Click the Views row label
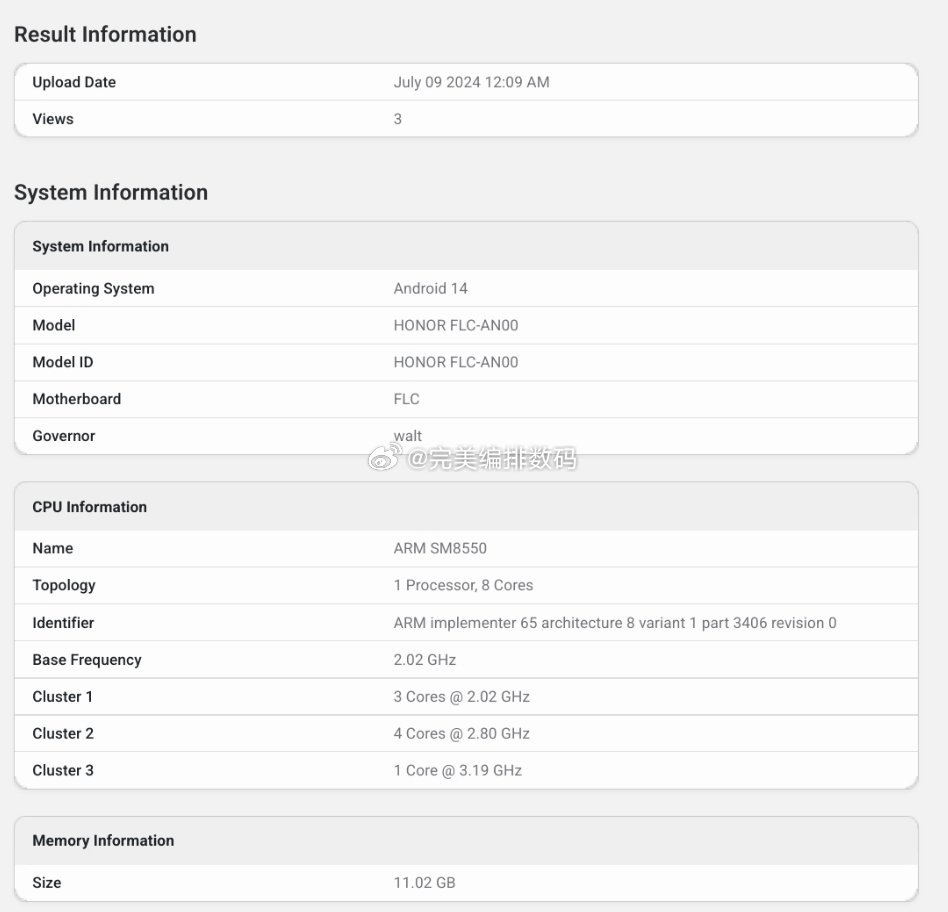Screen dimensions: 948x912 point(53,119)
